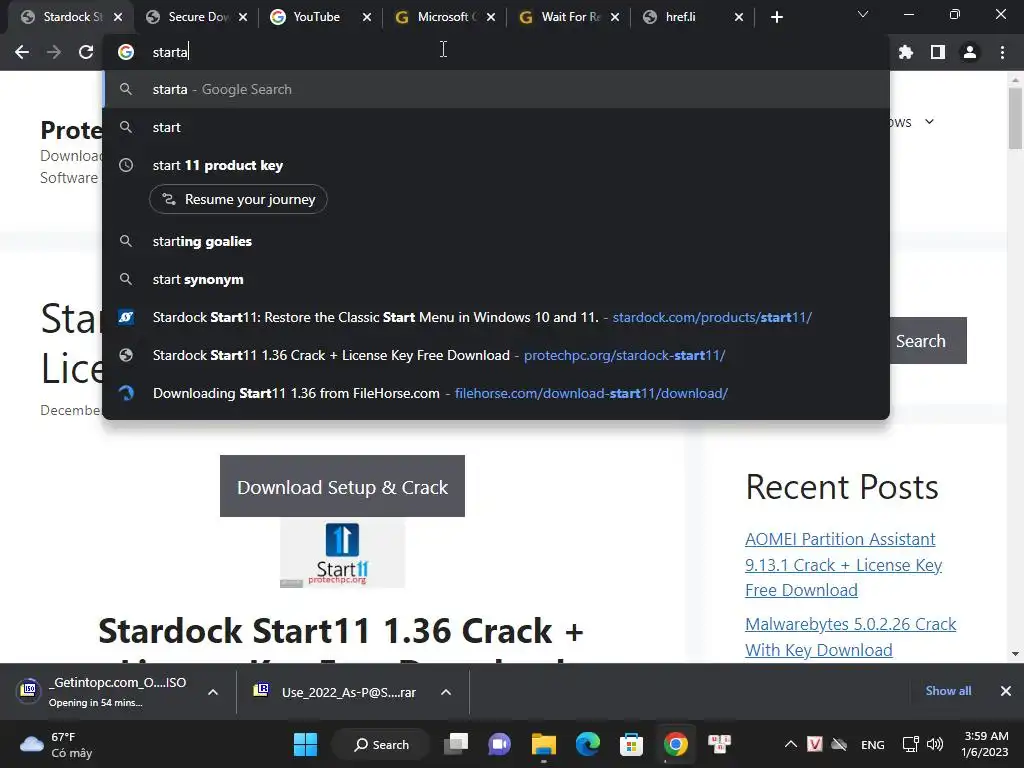Go back using browser back arrow

point(22,52)
